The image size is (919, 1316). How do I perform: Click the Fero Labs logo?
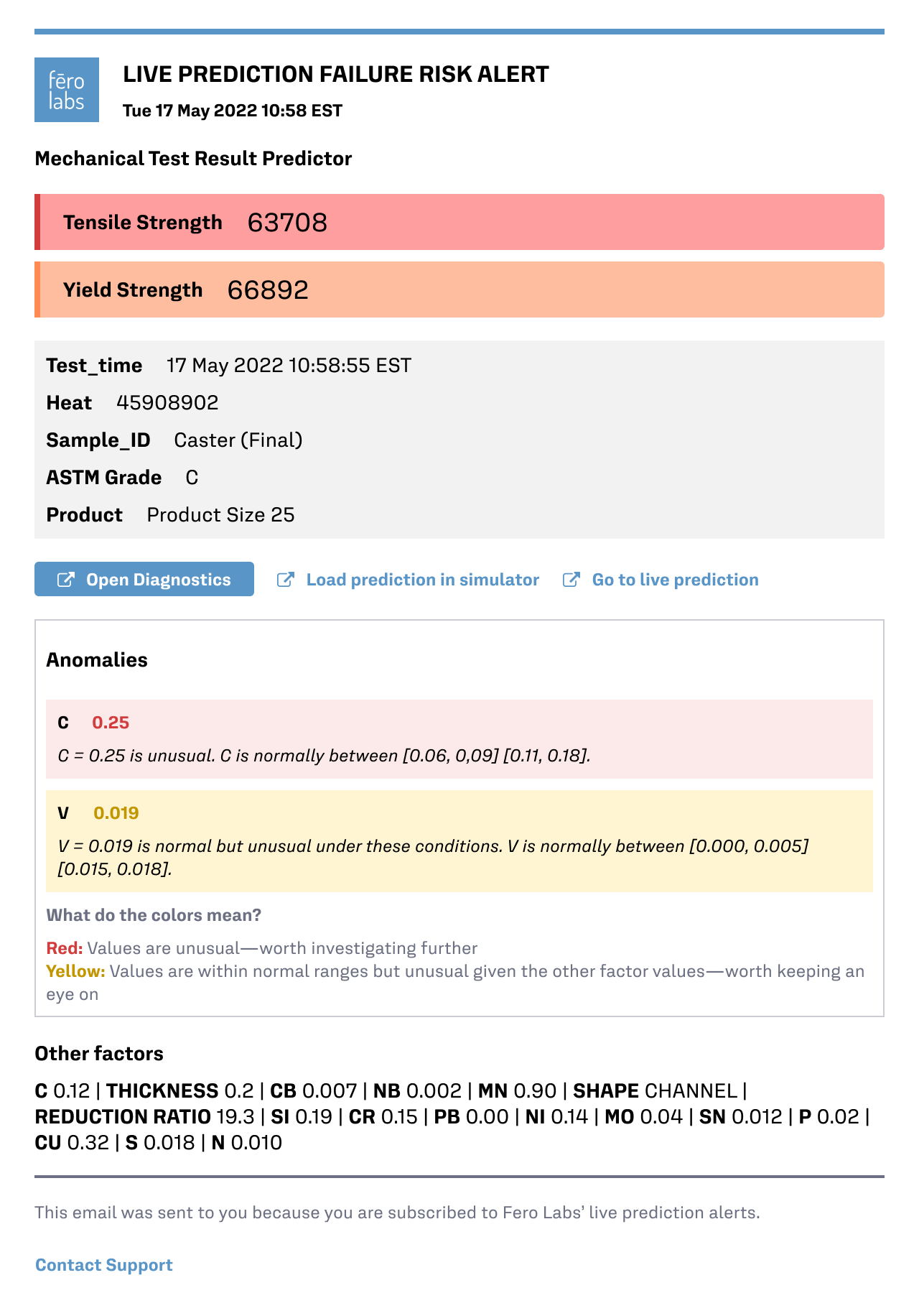(x=67, y=89)
